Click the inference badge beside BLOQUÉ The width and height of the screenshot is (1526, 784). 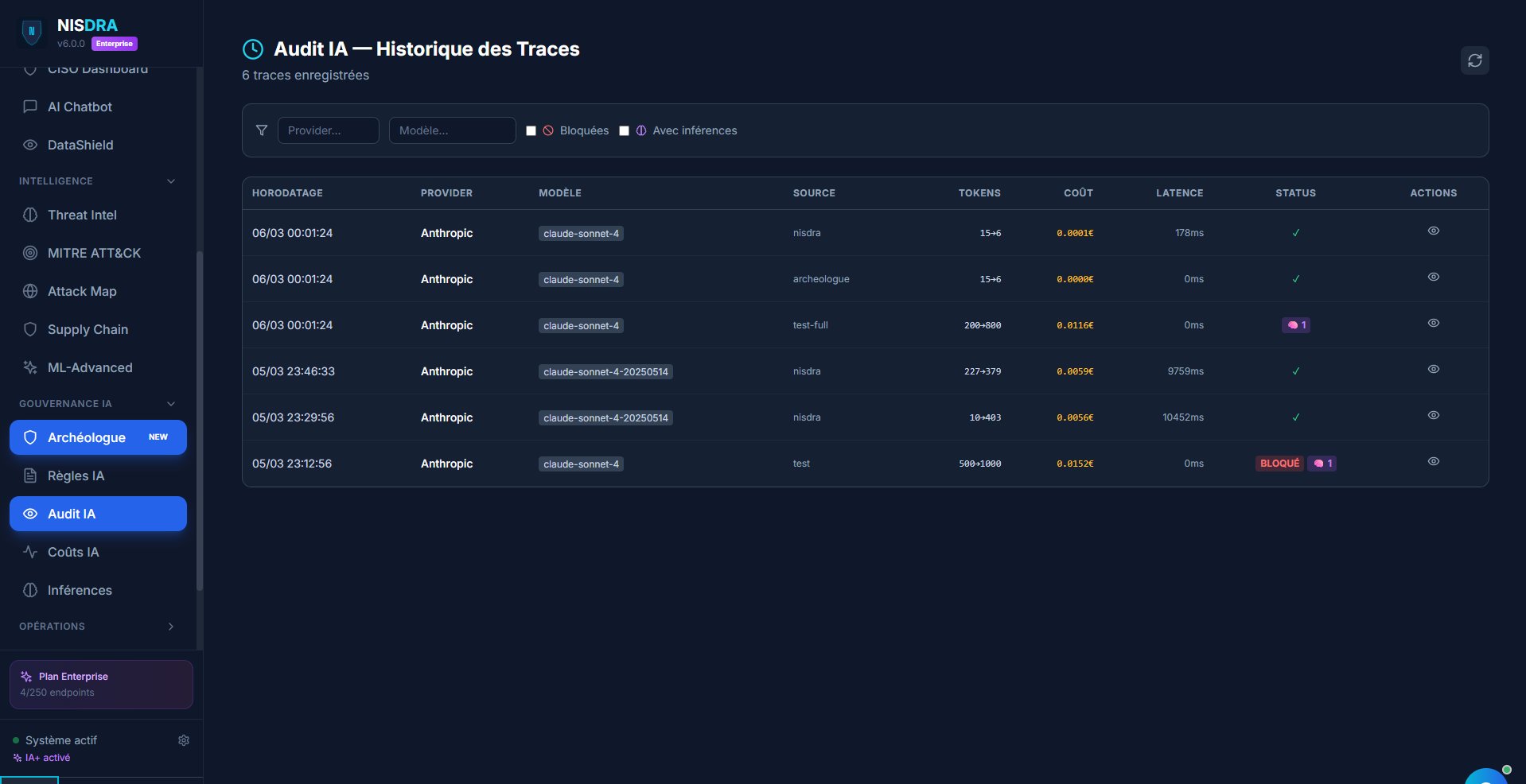1322,464
